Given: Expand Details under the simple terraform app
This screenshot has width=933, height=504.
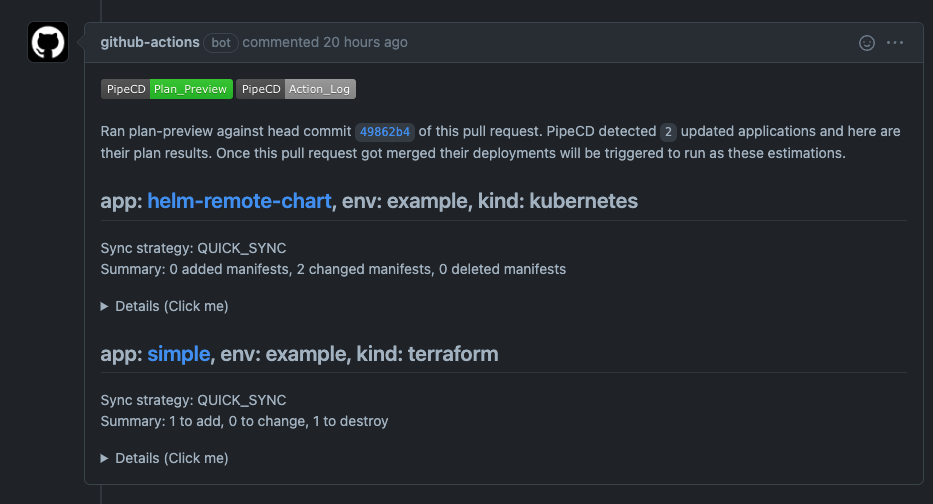Looking at the screenshot, I should point(165,458).
